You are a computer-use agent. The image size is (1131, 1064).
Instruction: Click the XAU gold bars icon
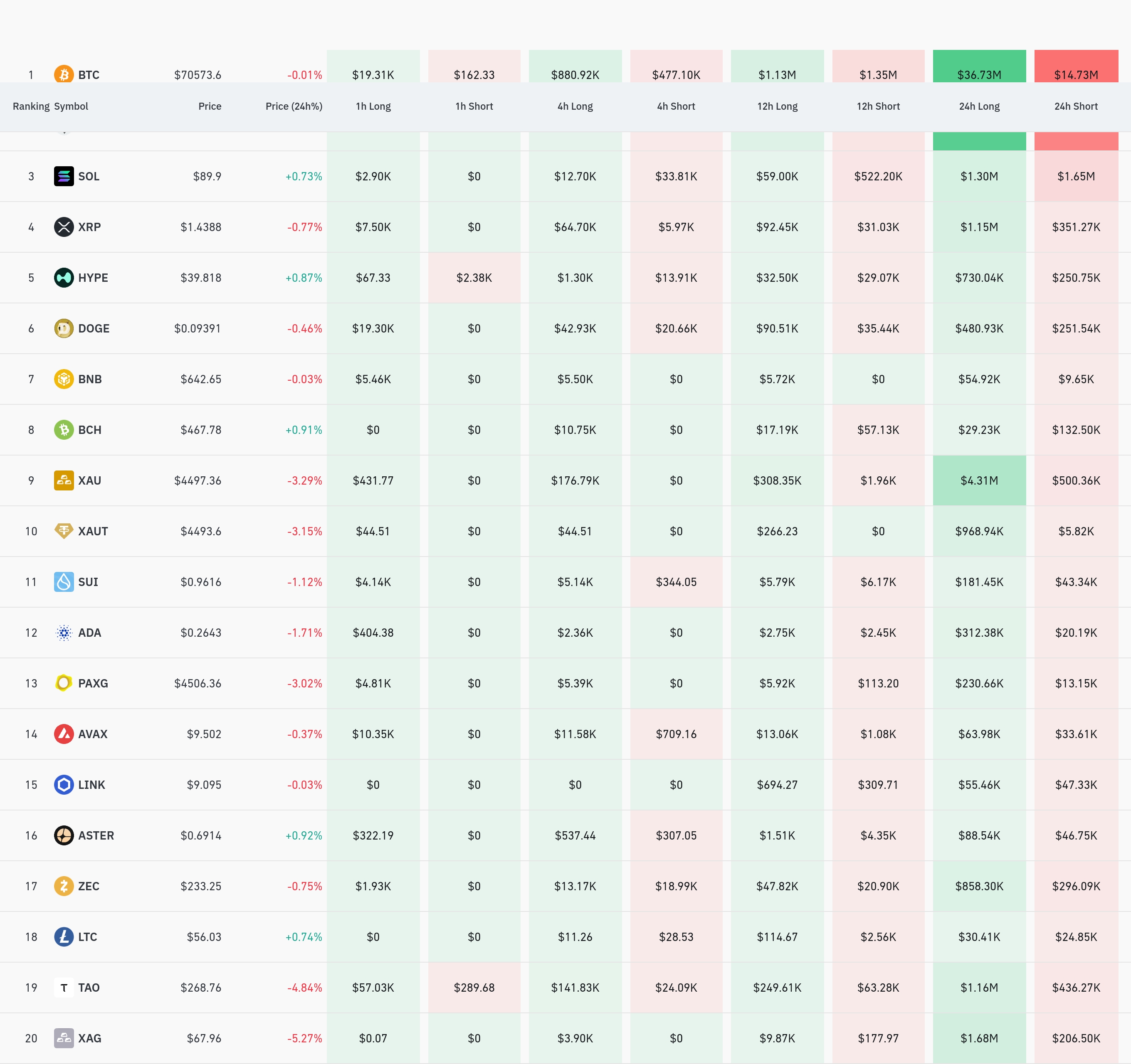coord(64,480)
